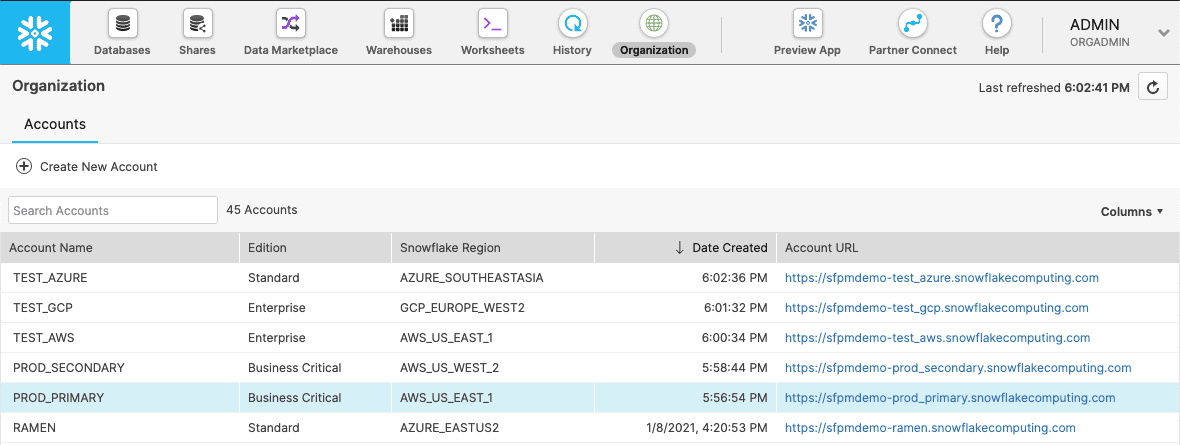
Task: Open the Shares page
Action: click(x=197, y=32)
